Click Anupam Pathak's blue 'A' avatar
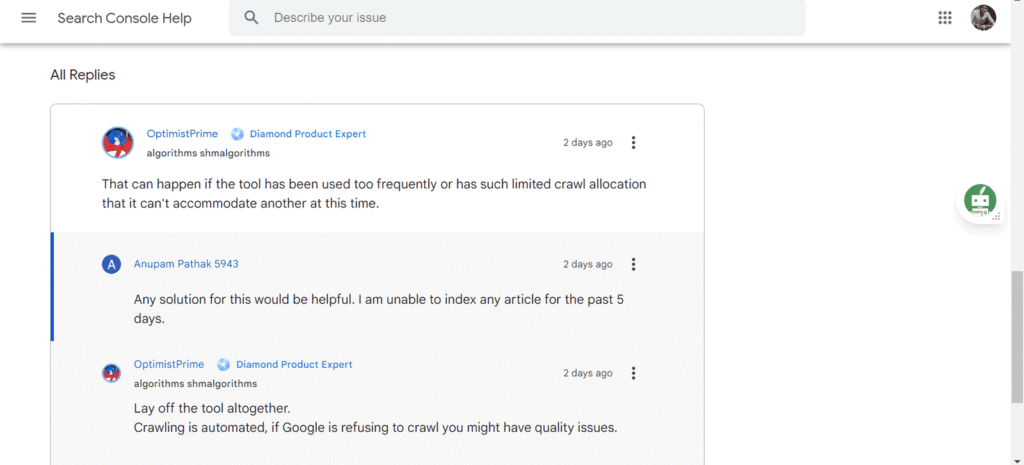The width and height of the screenshot is (1024, 465). (112, 264)
